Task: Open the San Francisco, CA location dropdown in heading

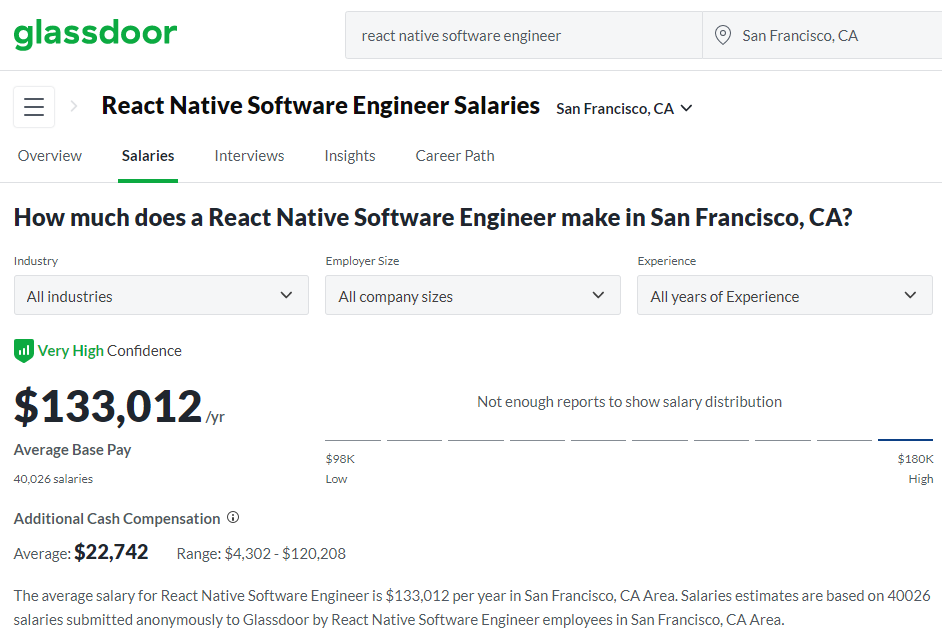Action: (x=624, y=109)
